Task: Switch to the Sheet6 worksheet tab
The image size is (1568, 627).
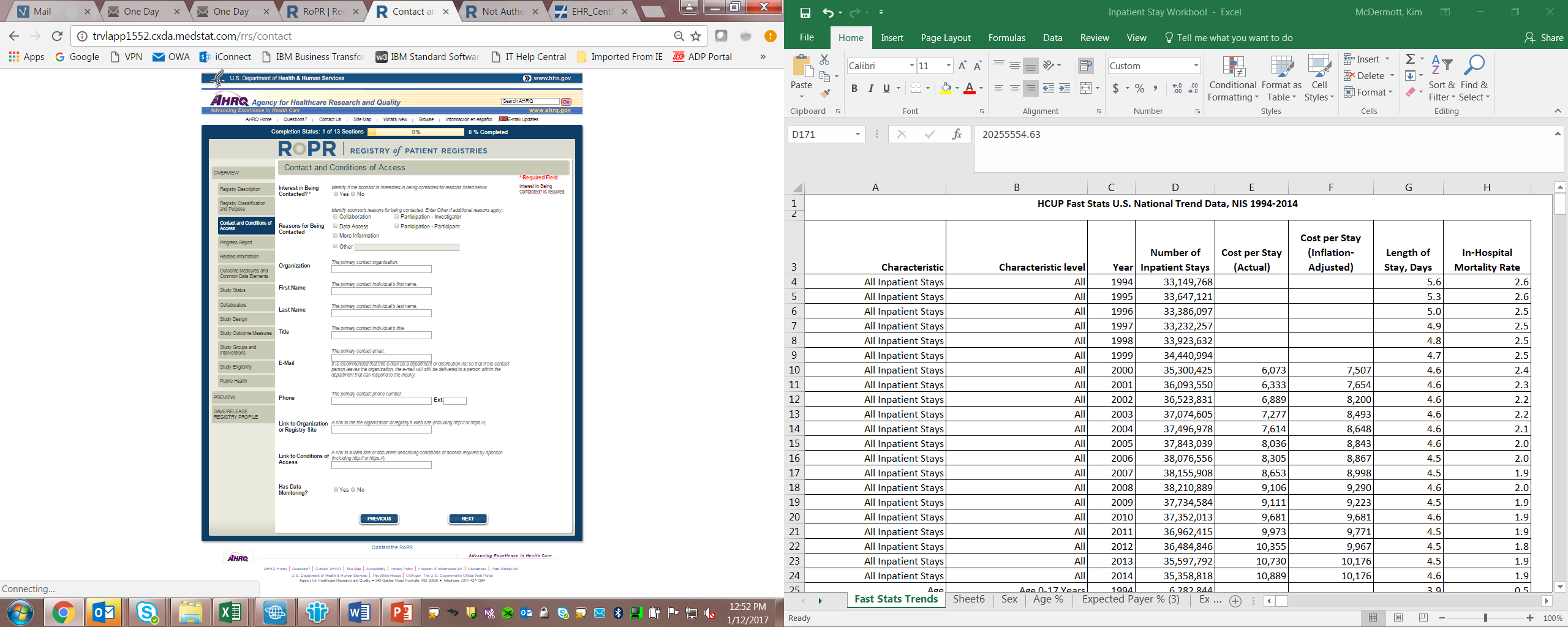Action: pyautogui.click(x=968, y=599)
